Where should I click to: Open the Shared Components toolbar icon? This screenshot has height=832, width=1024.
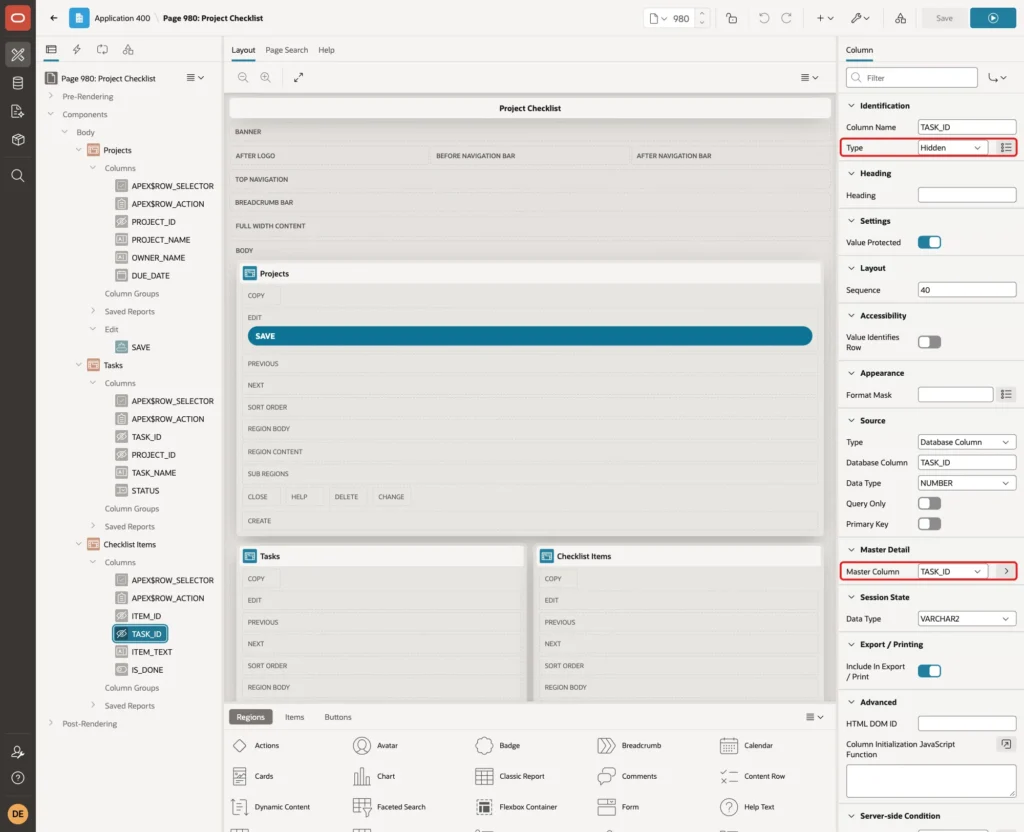(900, 18)
